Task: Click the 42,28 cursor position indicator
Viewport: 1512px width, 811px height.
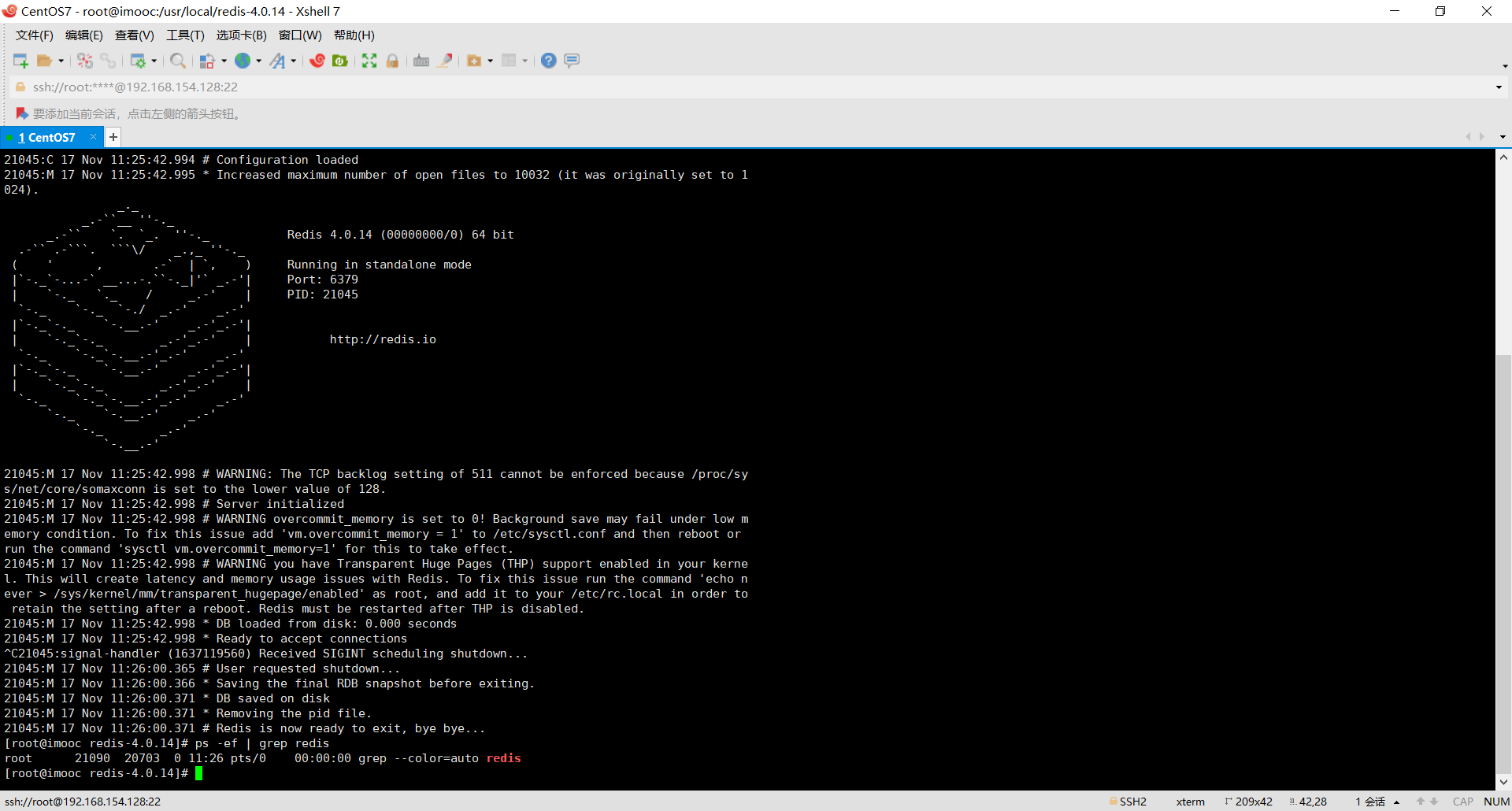Action: (x=1308, y=802)
